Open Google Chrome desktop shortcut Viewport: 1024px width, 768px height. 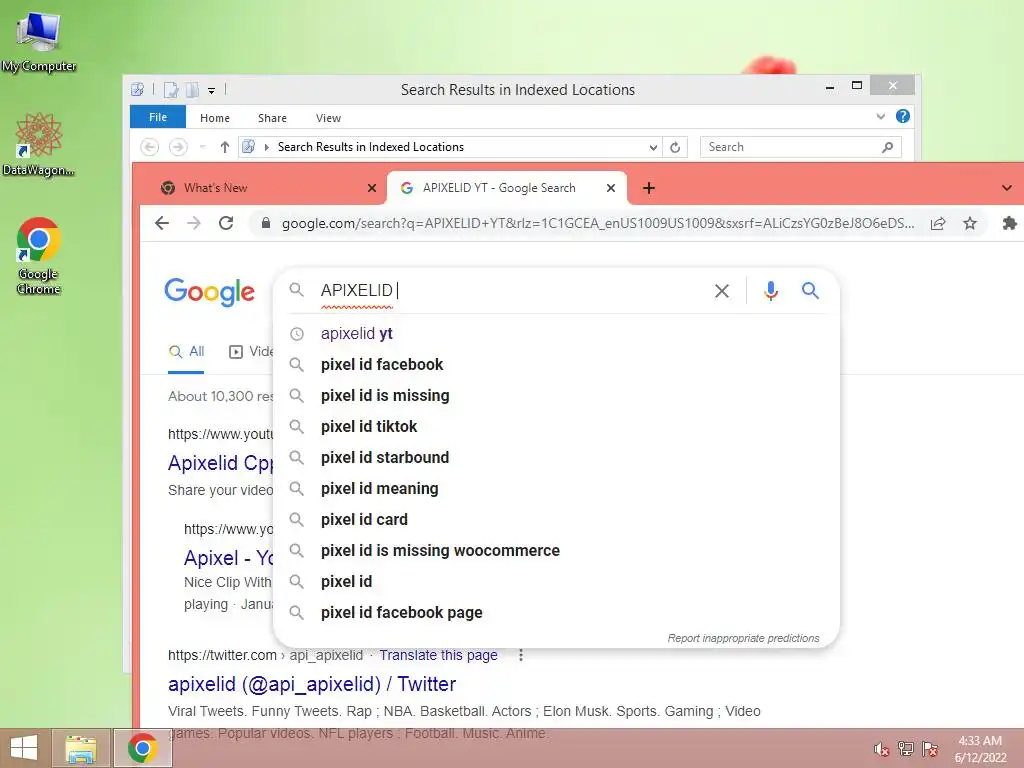pos(39,255)
